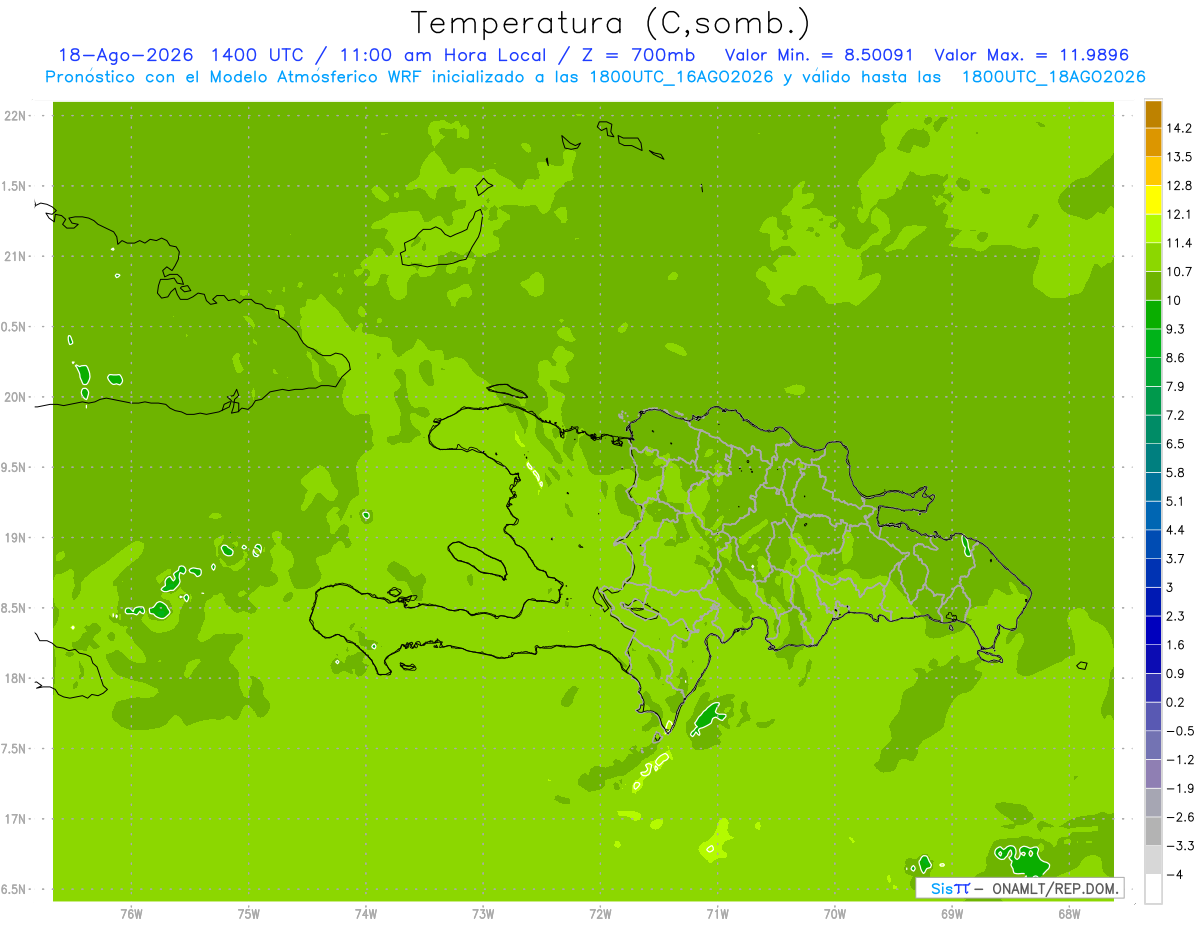Click the legend value '-4'
1200x927 pixels.
tap(1174, 874)
